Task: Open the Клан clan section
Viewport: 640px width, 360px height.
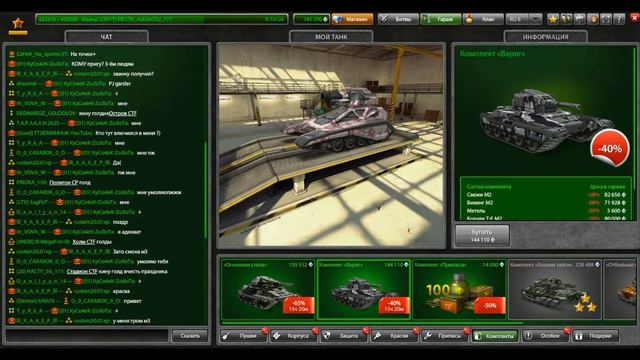Action: [483, 19]
